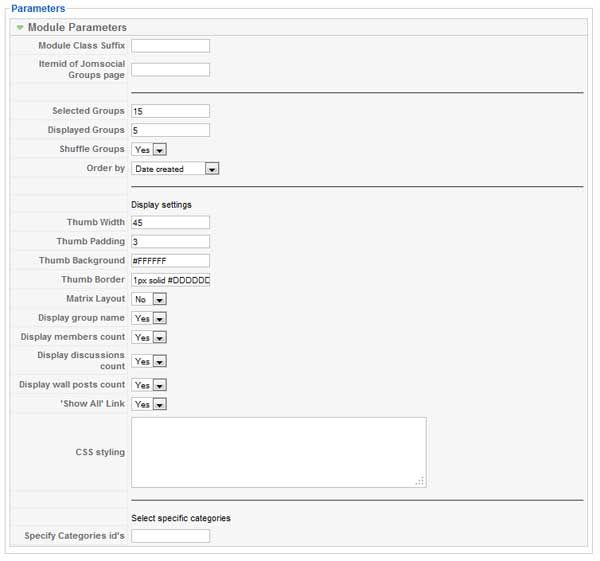Open the Order by Date created dropdown
Image resolution: width=600 pixels, height=561 pixels.
click(x=175, y=168)
